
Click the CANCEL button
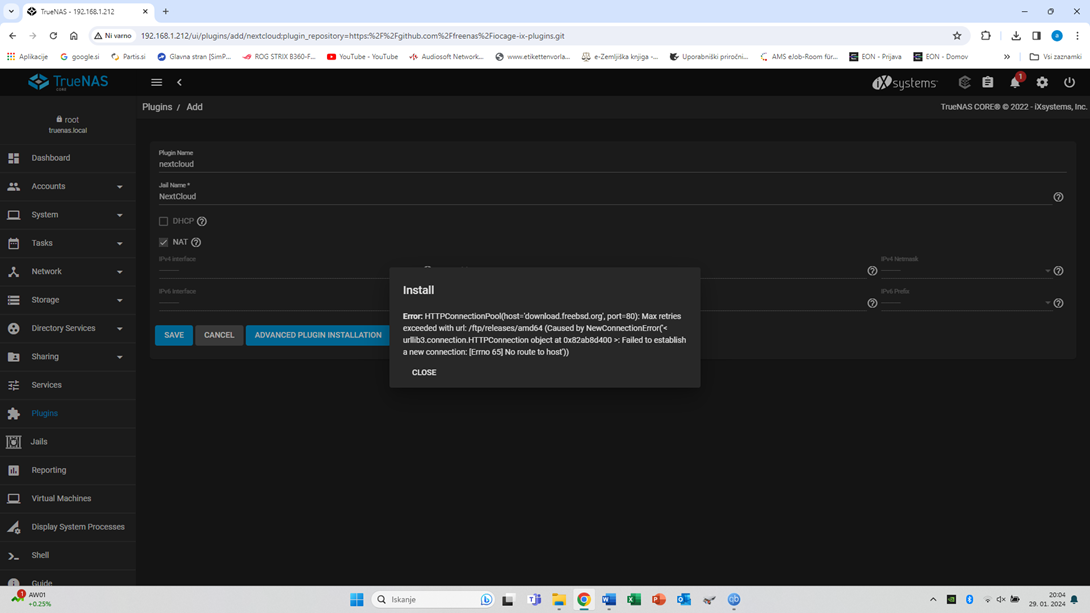coord(219,335)
